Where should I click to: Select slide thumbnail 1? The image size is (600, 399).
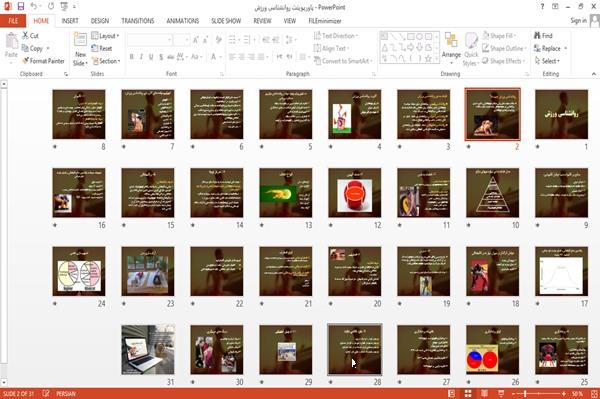(x=561, y=114)
